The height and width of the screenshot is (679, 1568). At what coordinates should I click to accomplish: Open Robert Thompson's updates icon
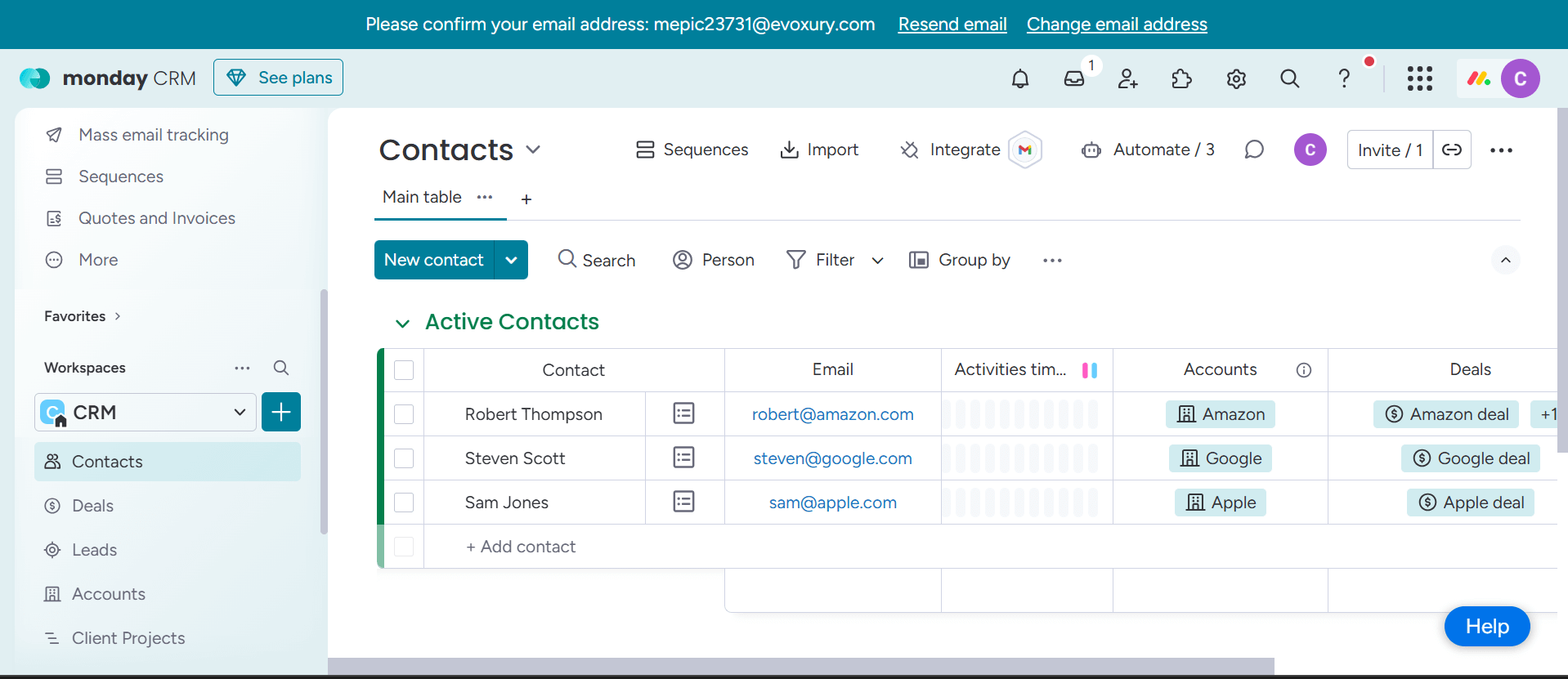tap(683, 413)
